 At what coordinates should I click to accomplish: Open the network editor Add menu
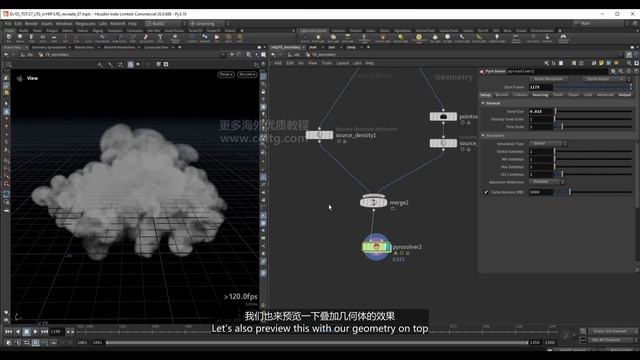(x=278, y=63)
